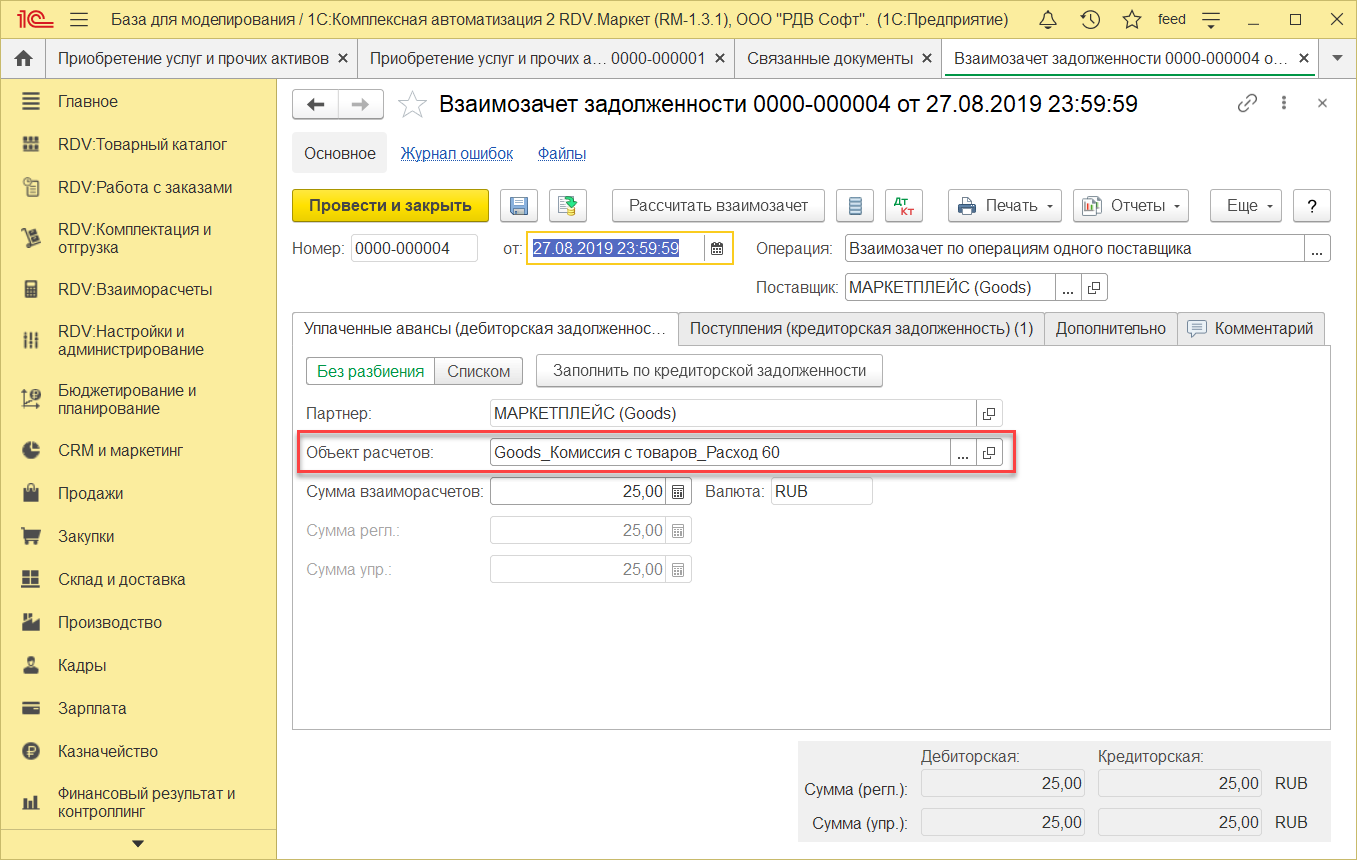1357x860 pixels.
Task: Click the post document icon
Action: 568,206
